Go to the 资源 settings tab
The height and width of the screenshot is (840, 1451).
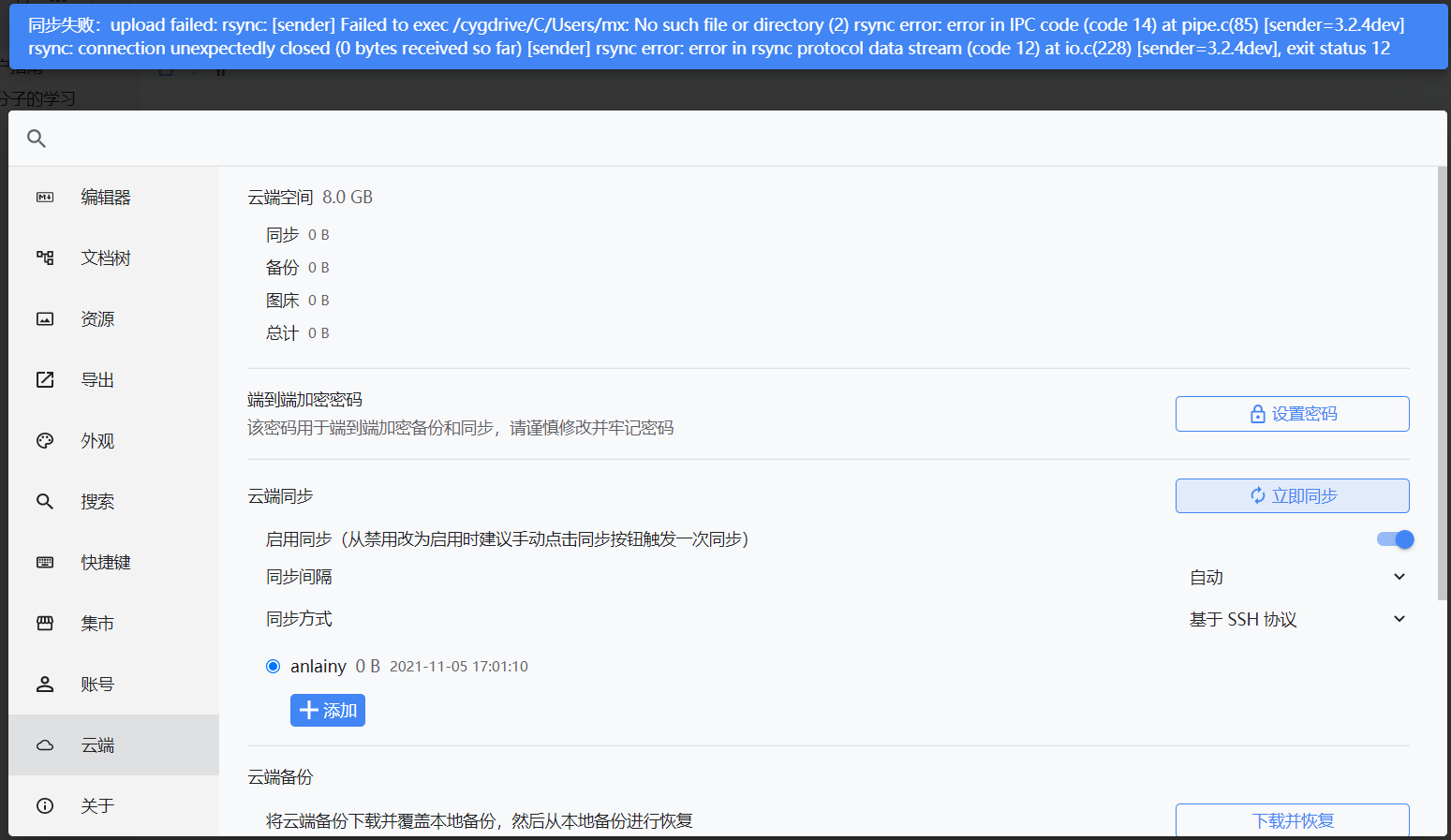point(113,319)
